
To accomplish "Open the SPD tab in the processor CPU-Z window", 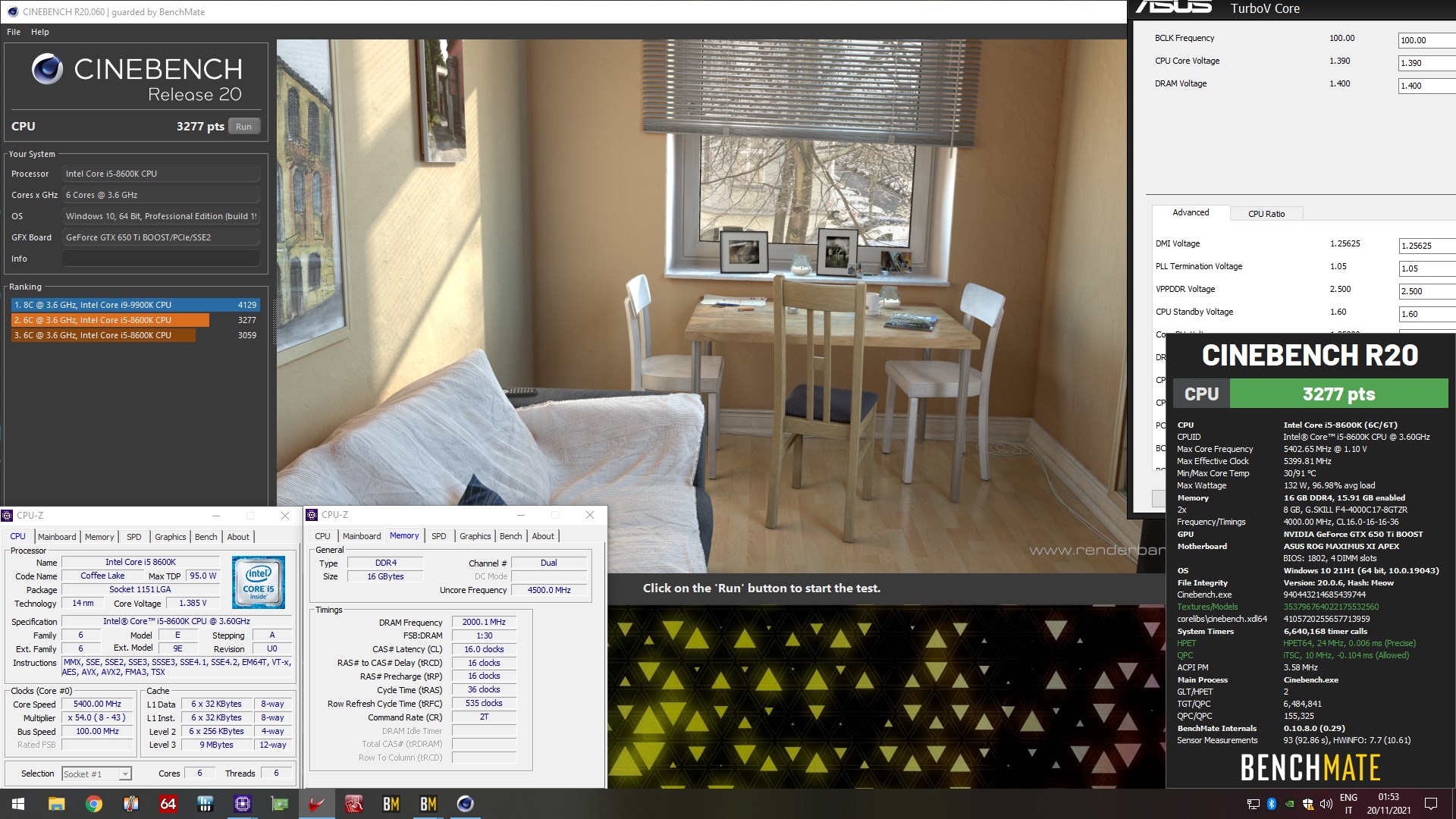I will 134,537.
